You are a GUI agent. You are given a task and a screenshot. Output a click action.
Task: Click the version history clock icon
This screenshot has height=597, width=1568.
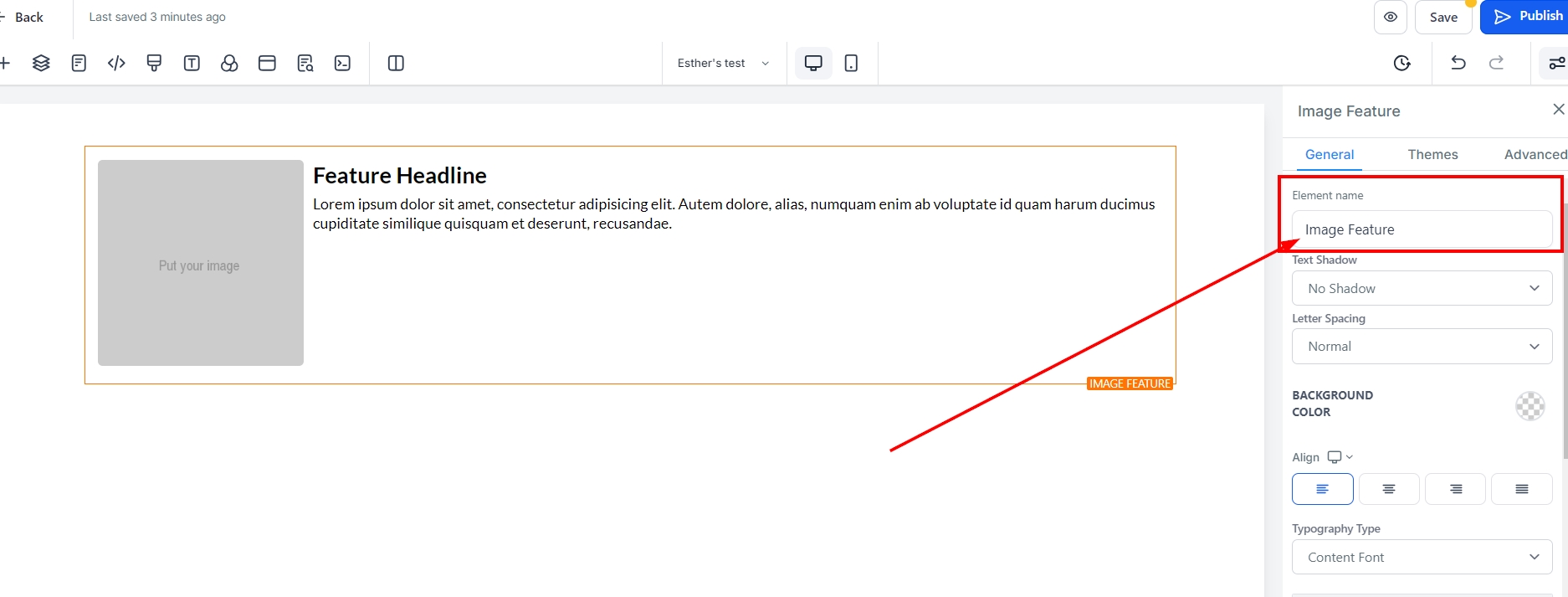[x=1402, y=63]
